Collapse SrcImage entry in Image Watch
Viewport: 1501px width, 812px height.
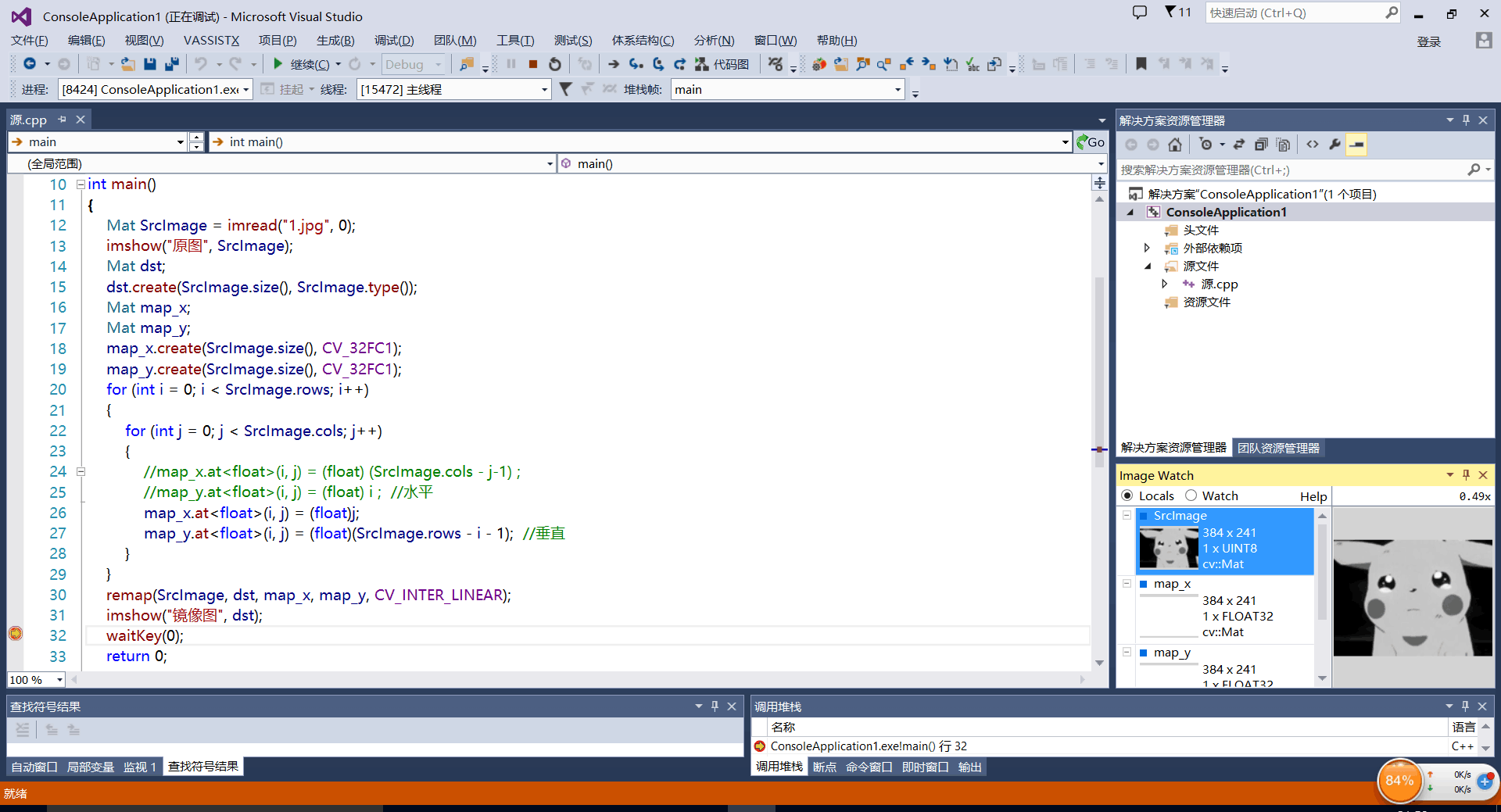click(x=1127, y=515)
